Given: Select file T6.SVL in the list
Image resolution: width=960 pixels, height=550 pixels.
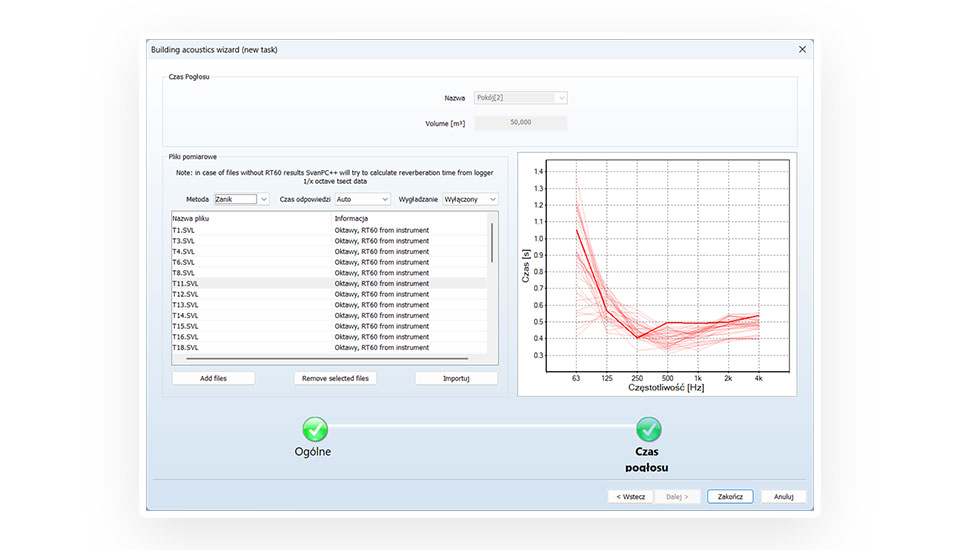Looking at the screenshot, I should click(x=329, y=262).
